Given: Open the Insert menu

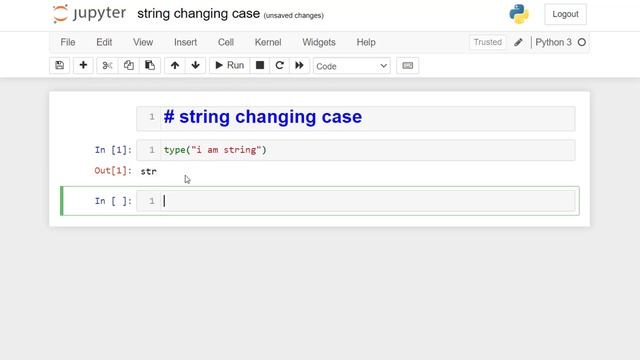Looking at the screenshot, I should [185, 42].
